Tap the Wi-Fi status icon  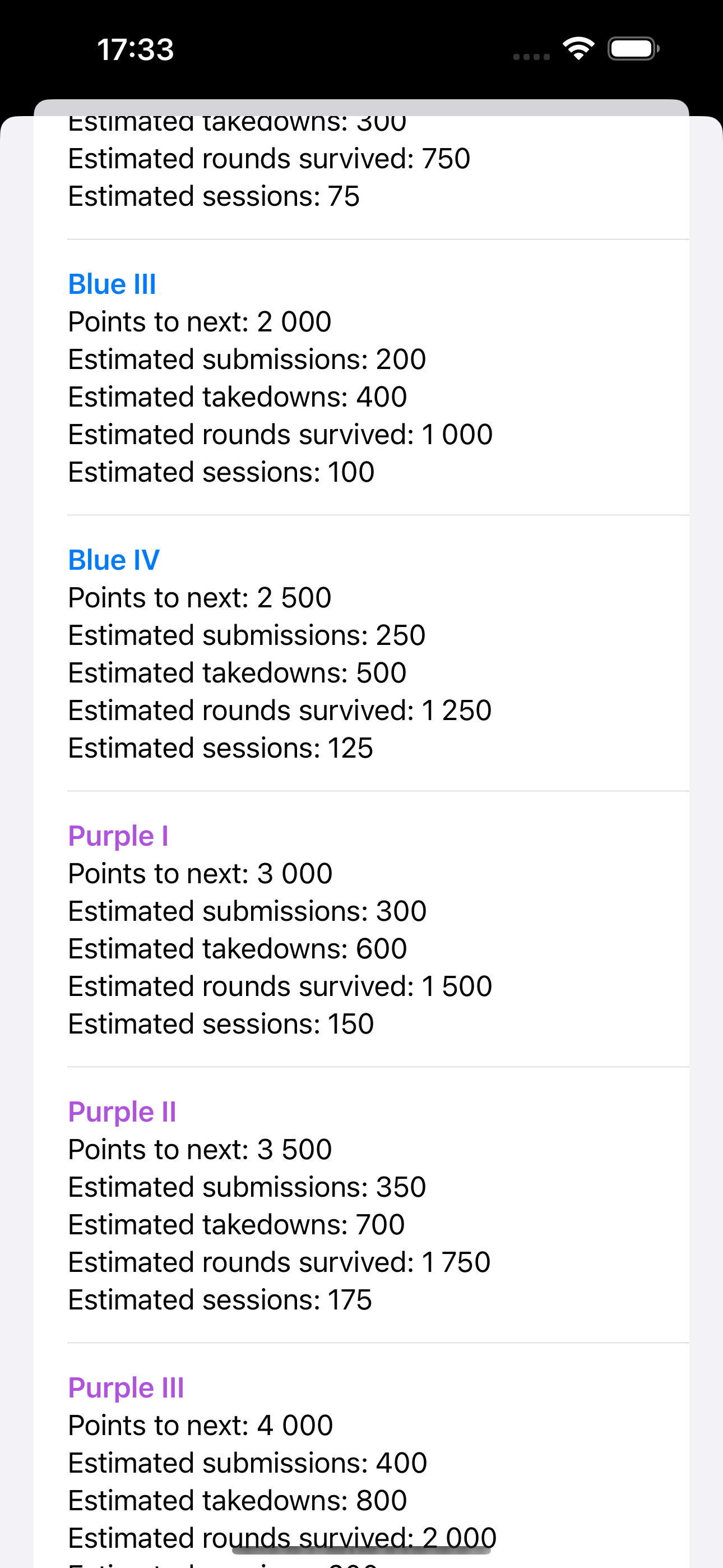(x=578, y=49)
